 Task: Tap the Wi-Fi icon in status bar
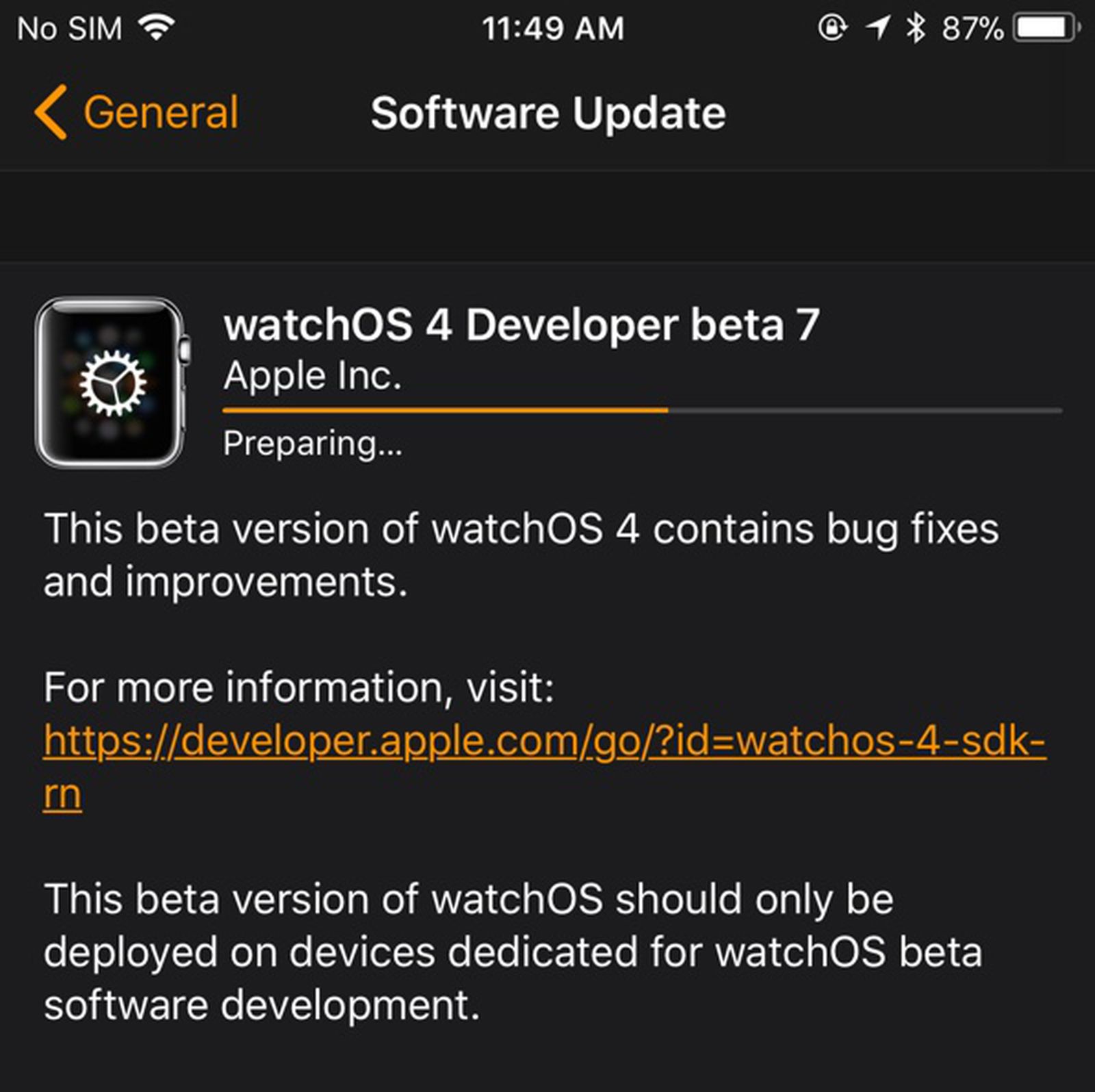pyautogui.click(x=155, y=26)
